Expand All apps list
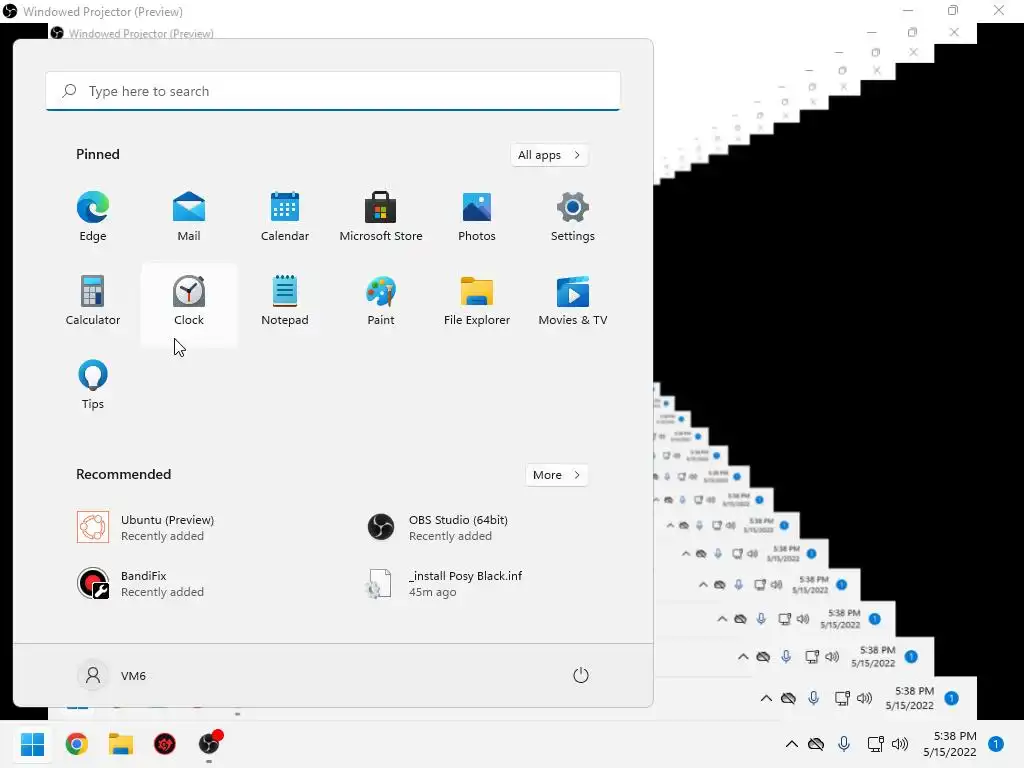The width and height of the screenshot is (1024, 768). 549,155
